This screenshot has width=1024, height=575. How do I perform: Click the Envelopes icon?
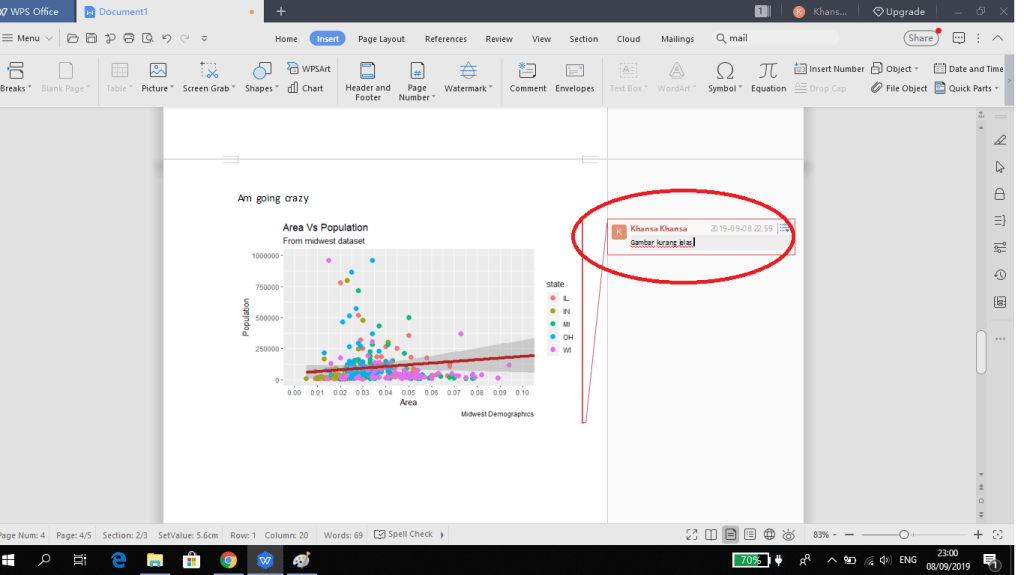(x=575, y=78)
